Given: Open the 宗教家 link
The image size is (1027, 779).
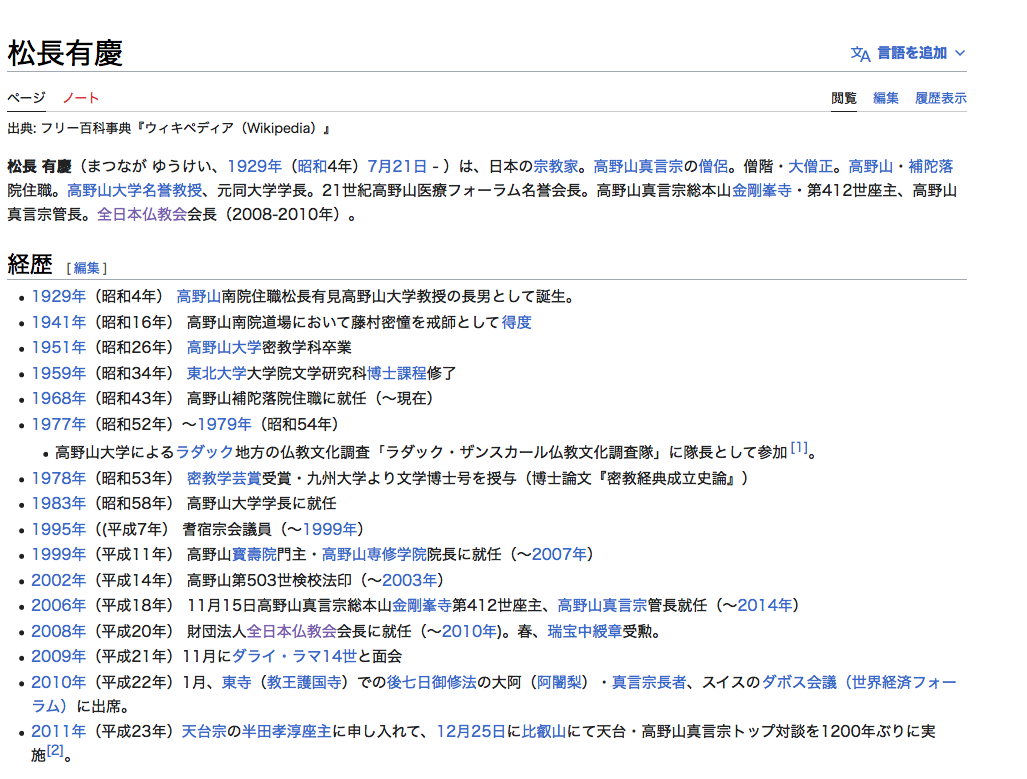Looking at the screenshot, I should tap(555, 166).
